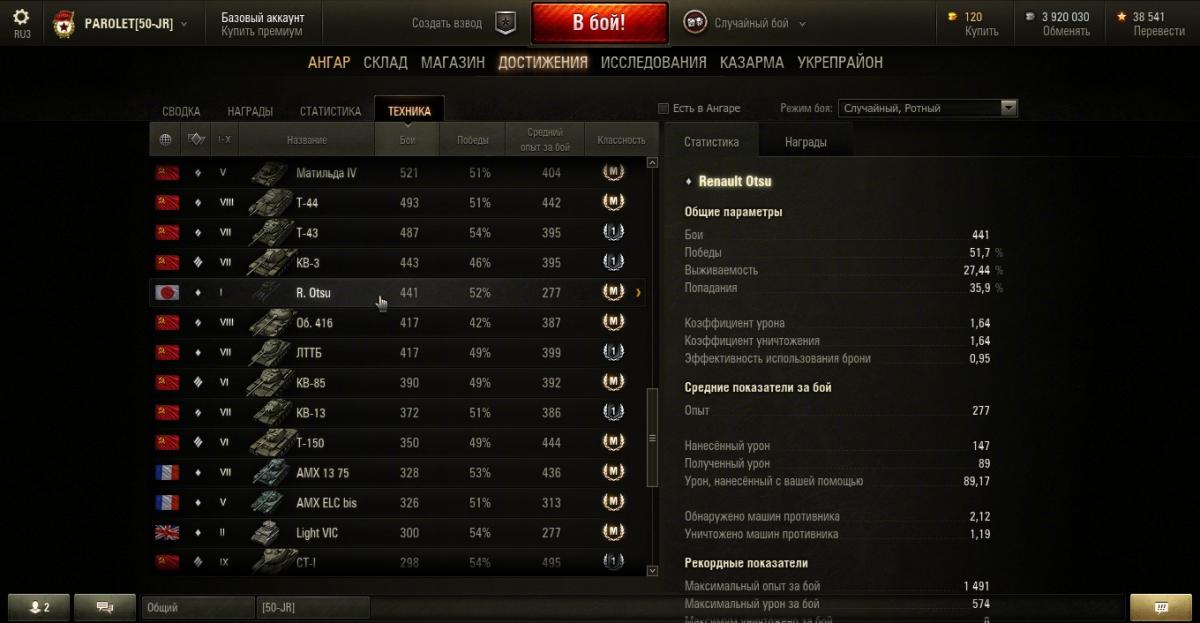Switch to the Награды tab in details

(x=806, y=142)
